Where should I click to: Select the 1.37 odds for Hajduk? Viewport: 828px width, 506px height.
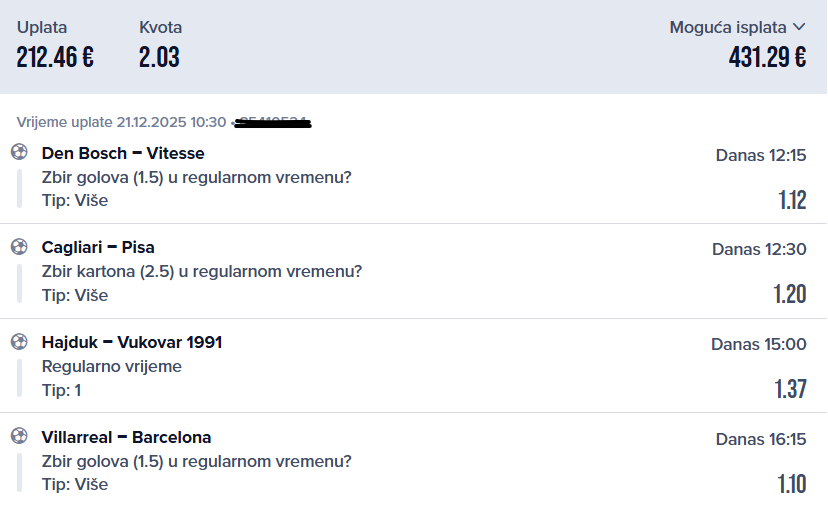[x=790, y=389]
